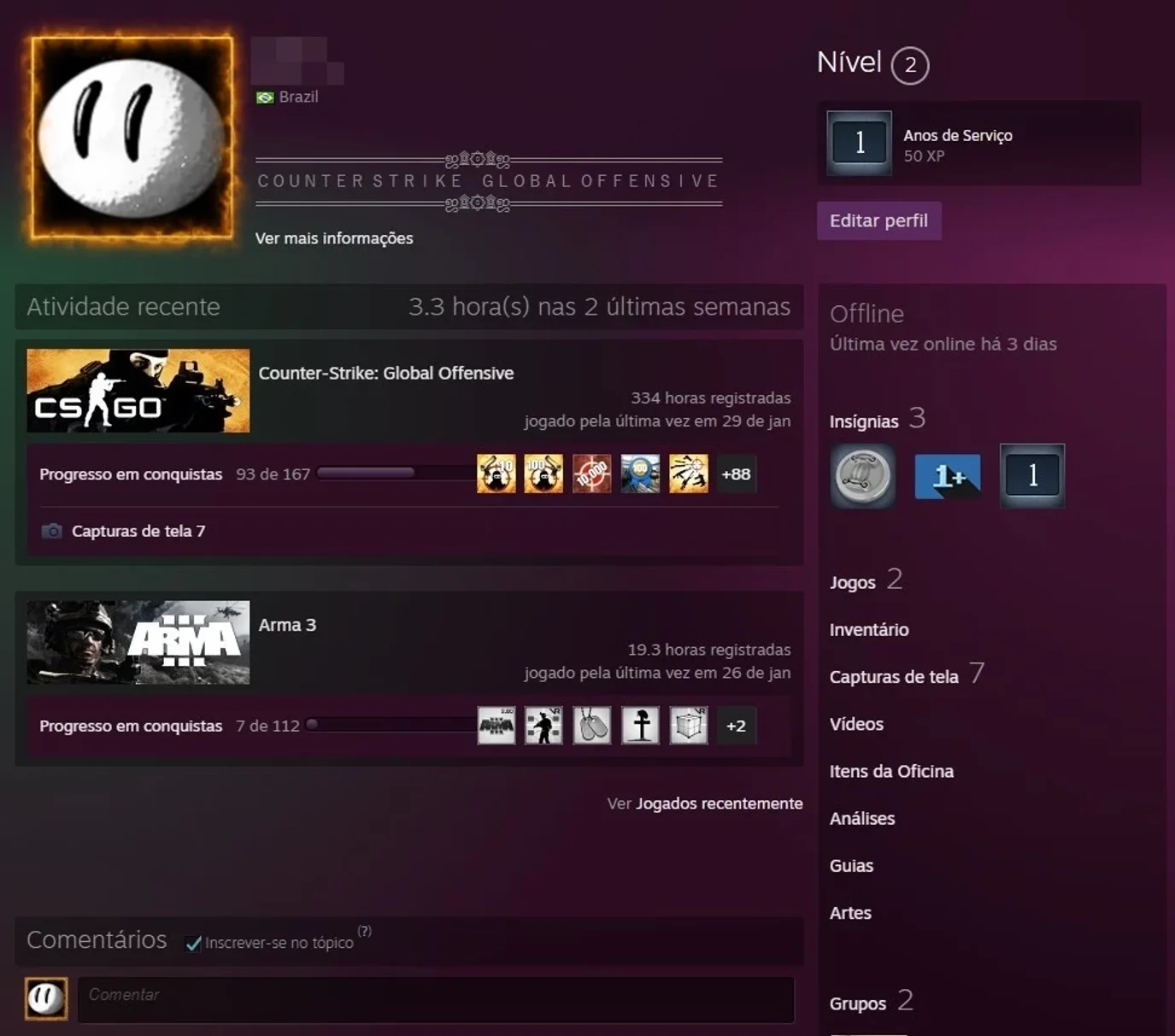This screenshot has width=1175, height=1036.
Task: Open Guias
Action: click(851, 866)
